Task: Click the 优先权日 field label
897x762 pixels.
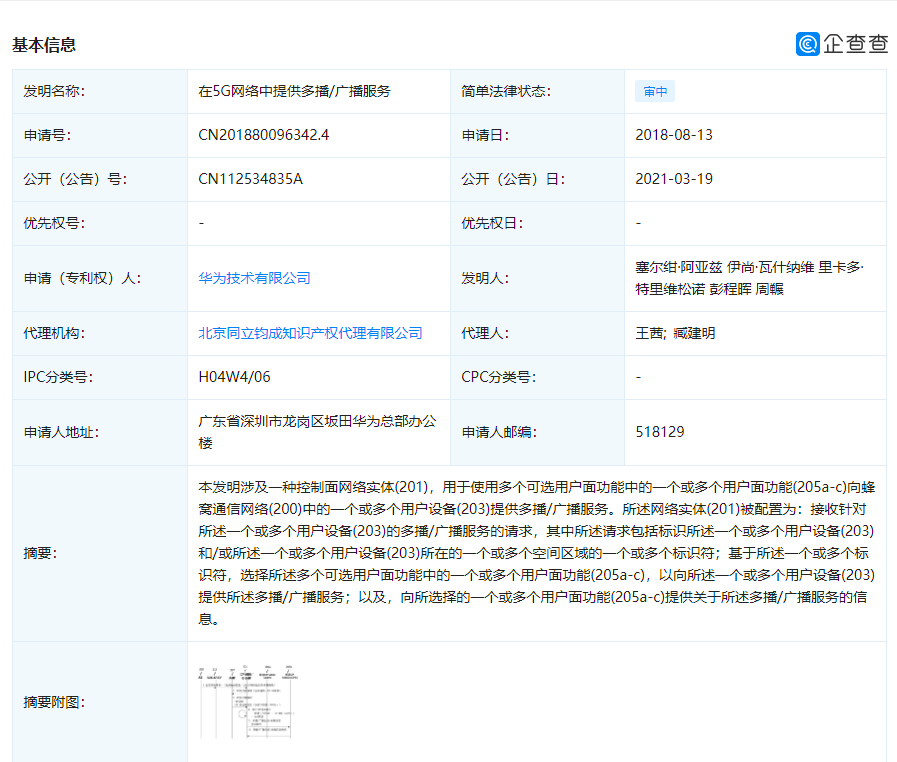Action: (492, 223)
